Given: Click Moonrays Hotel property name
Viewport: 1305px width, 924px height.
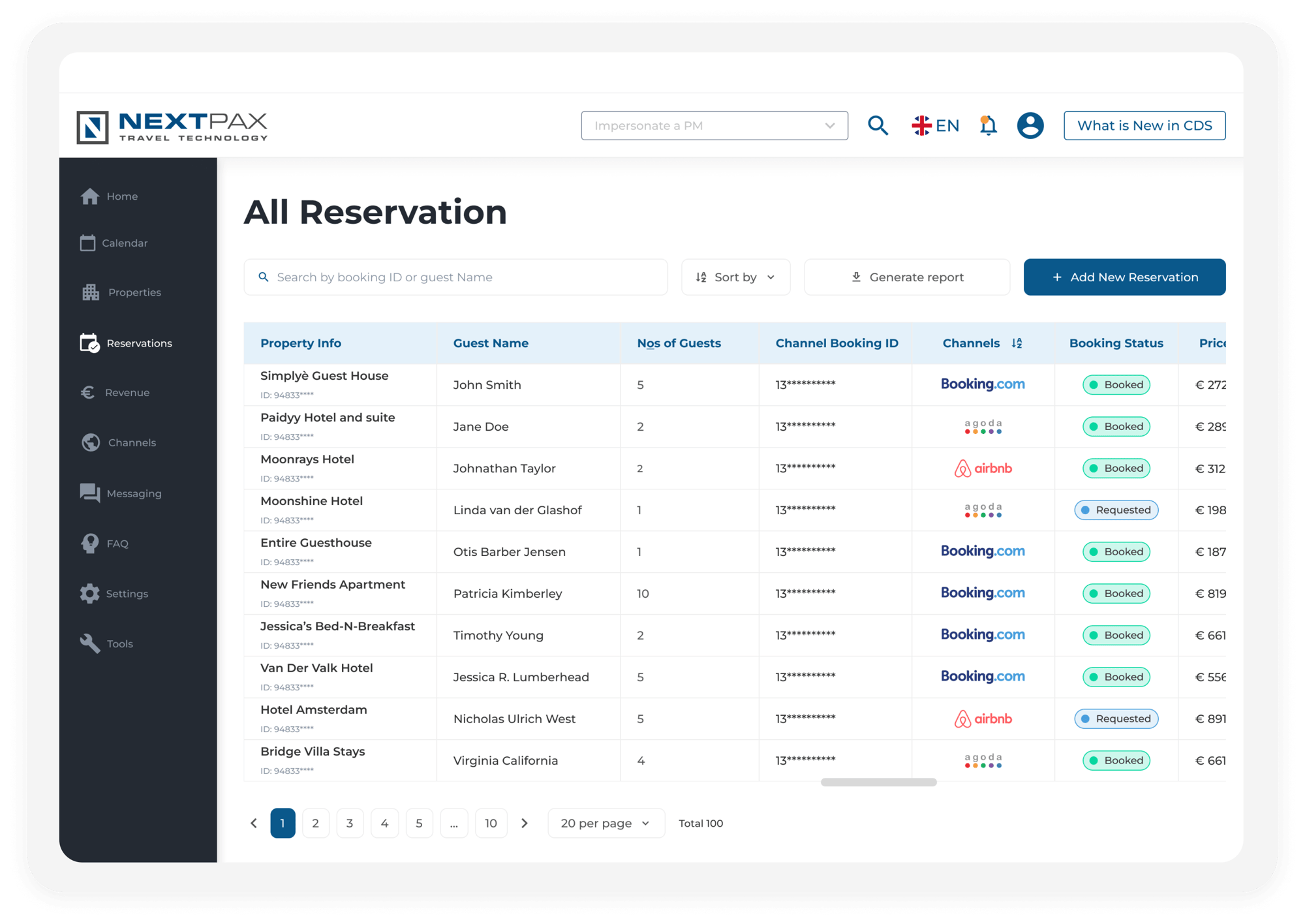Looking at the screenshot, I should 307,459.
